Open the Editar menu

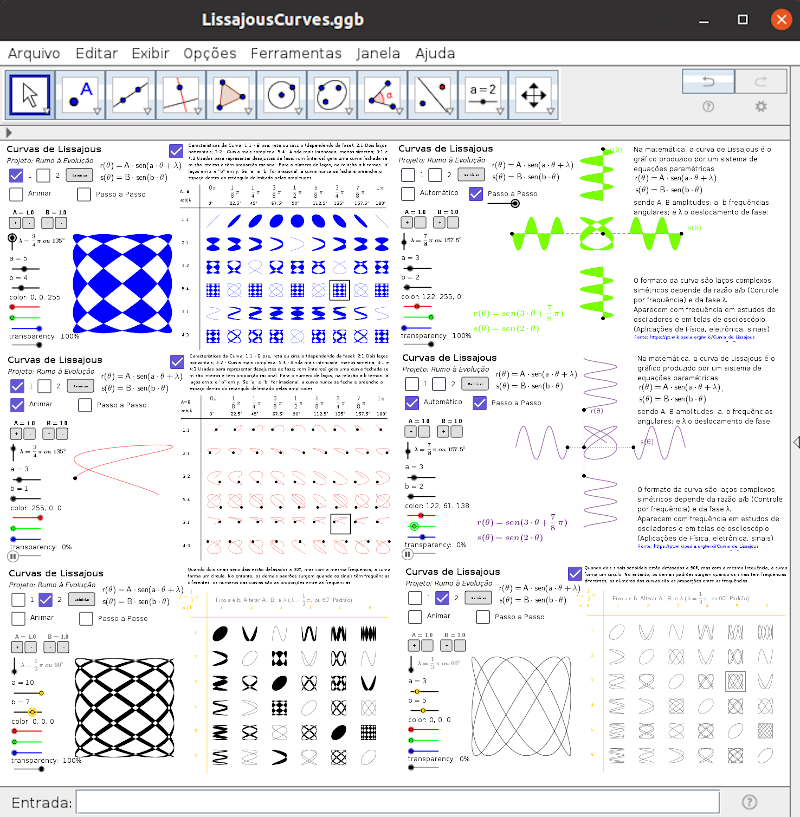pos(96,53)
